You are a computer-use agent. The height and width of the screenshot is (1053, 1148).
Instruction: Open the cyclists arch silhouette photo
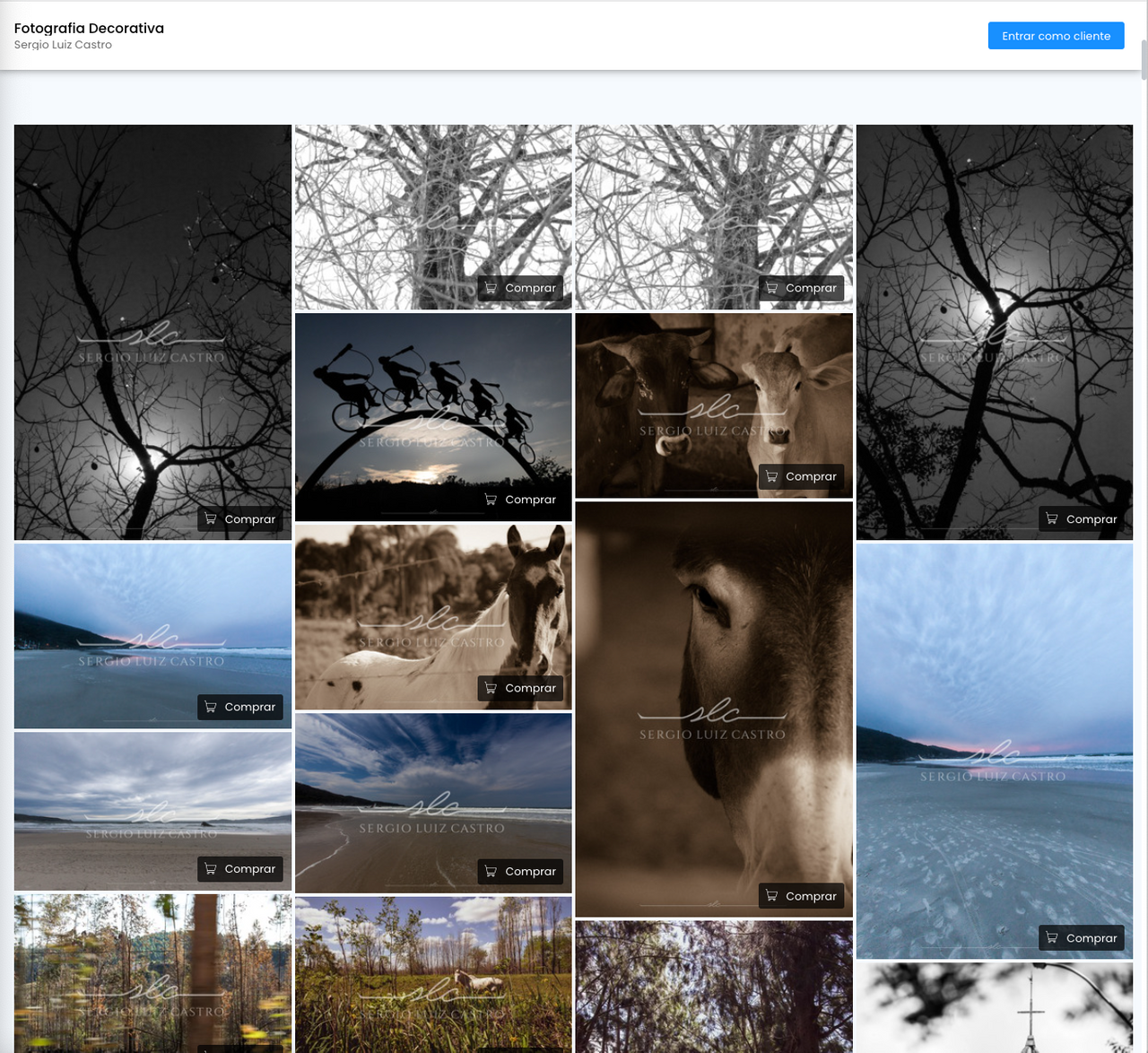[x=433, y=404]
